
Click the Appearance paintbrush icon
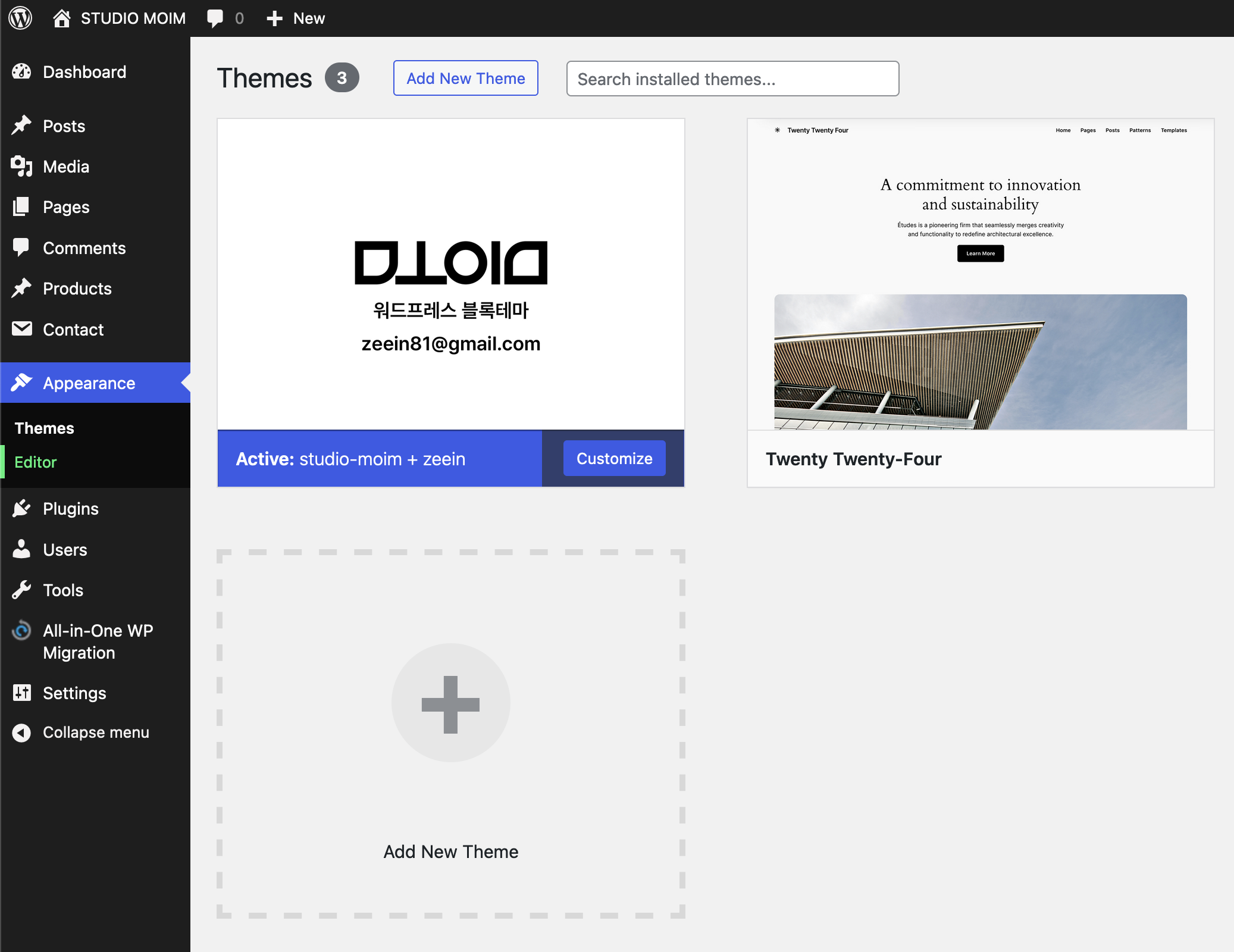pos(21,383)
